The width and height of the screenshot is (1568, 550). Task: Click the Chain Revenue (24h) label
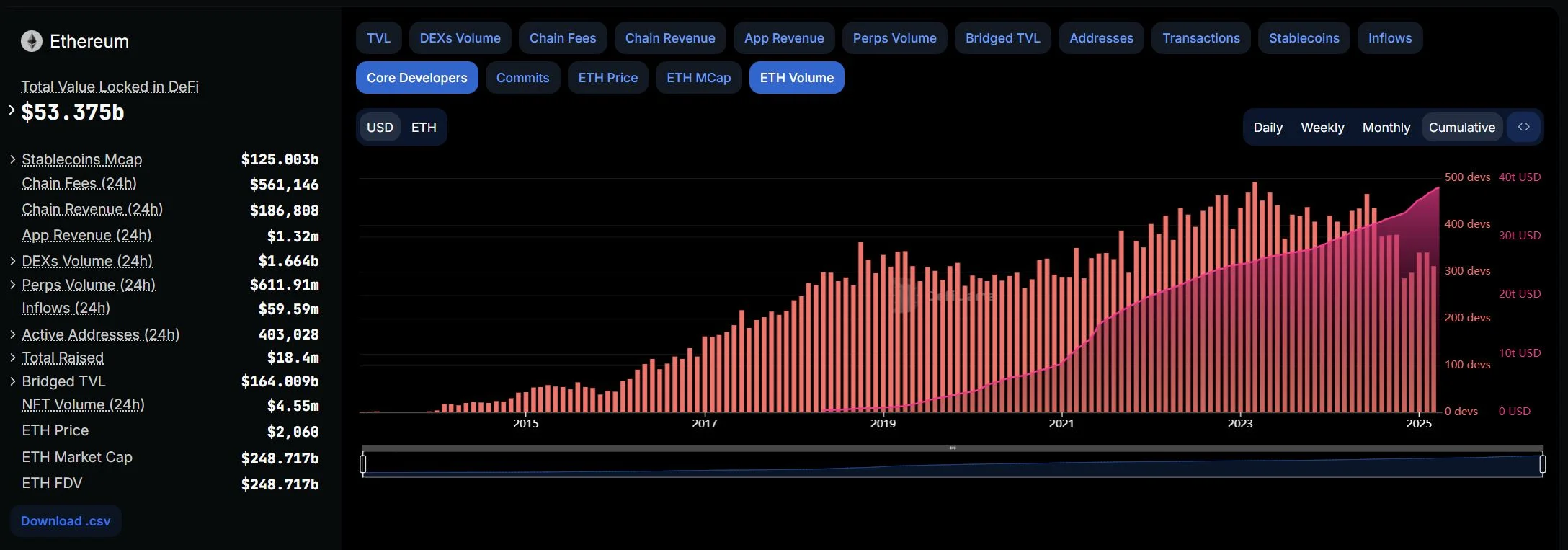(x=92, y=209)
